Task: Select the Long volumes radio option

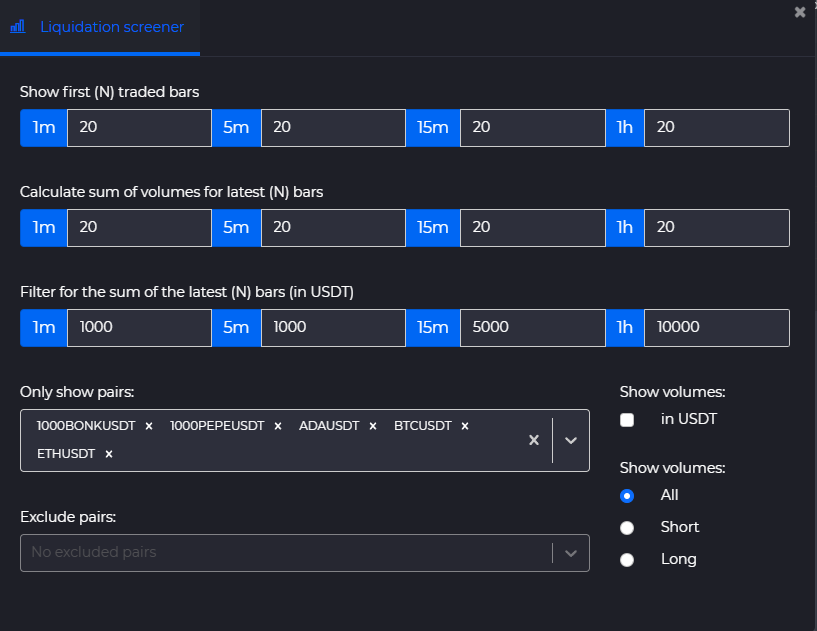Action: coord(627,560)
